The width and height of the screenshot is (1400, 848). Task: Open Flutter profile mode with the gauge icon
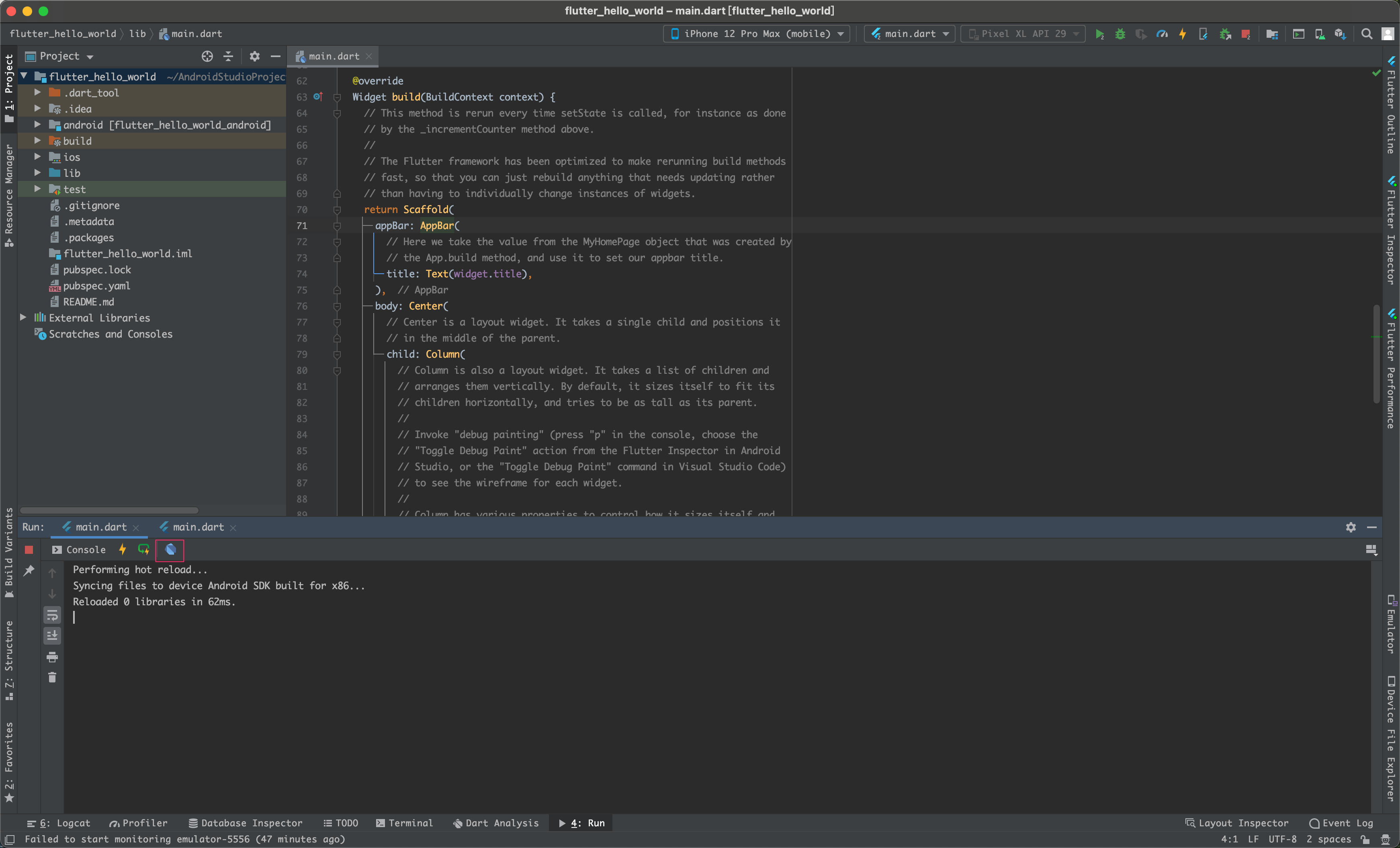(x=1162, y=34)
